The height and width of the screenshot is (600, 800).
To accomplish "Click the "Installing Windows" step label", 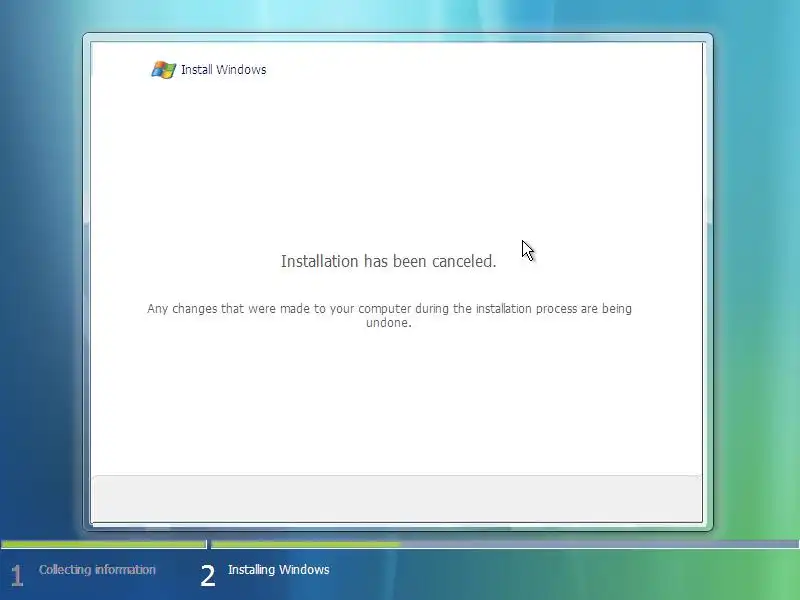I will 279,569.
